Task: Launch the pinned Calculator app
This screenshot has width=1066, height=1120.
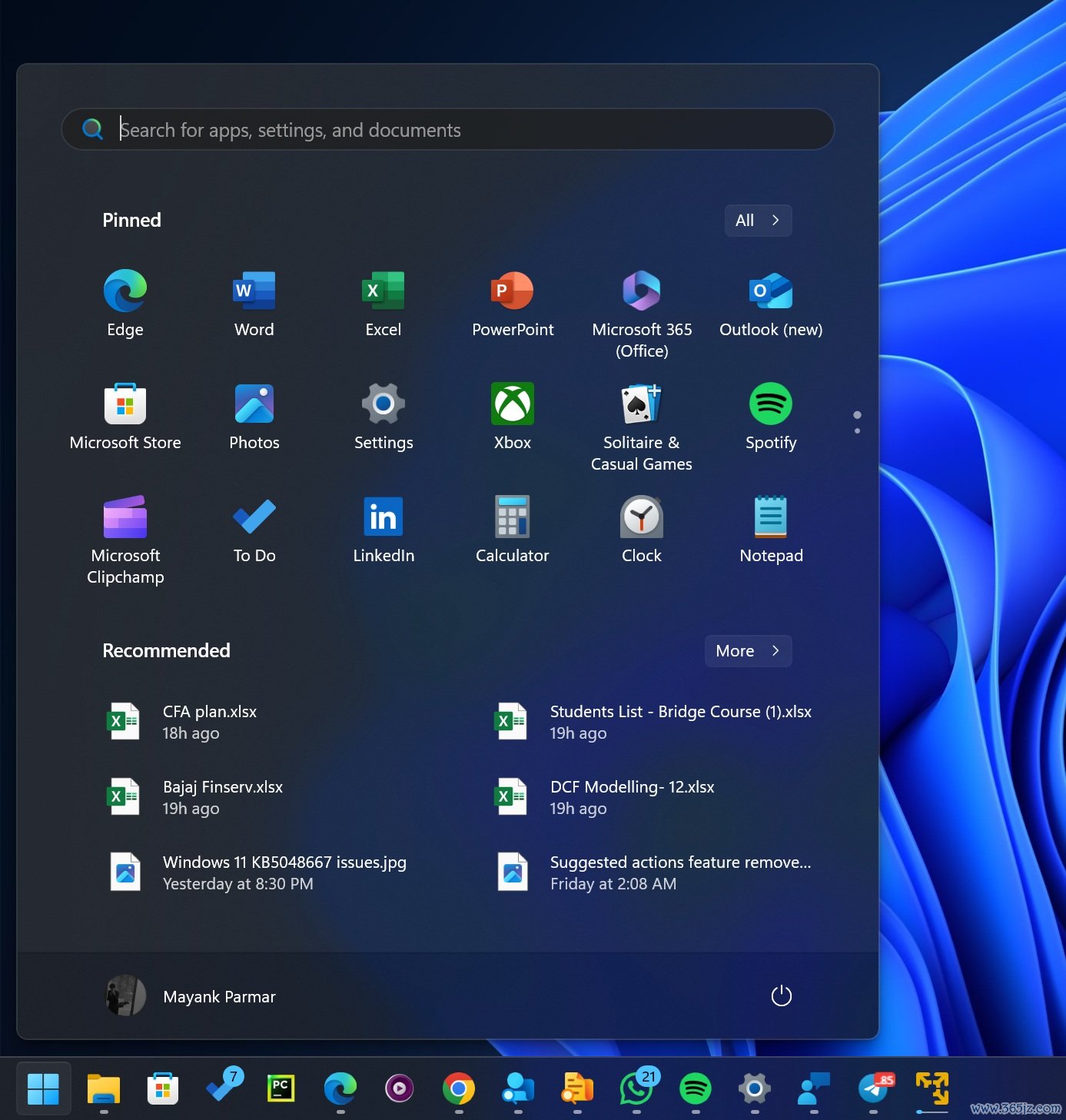Action: point(513,529)
